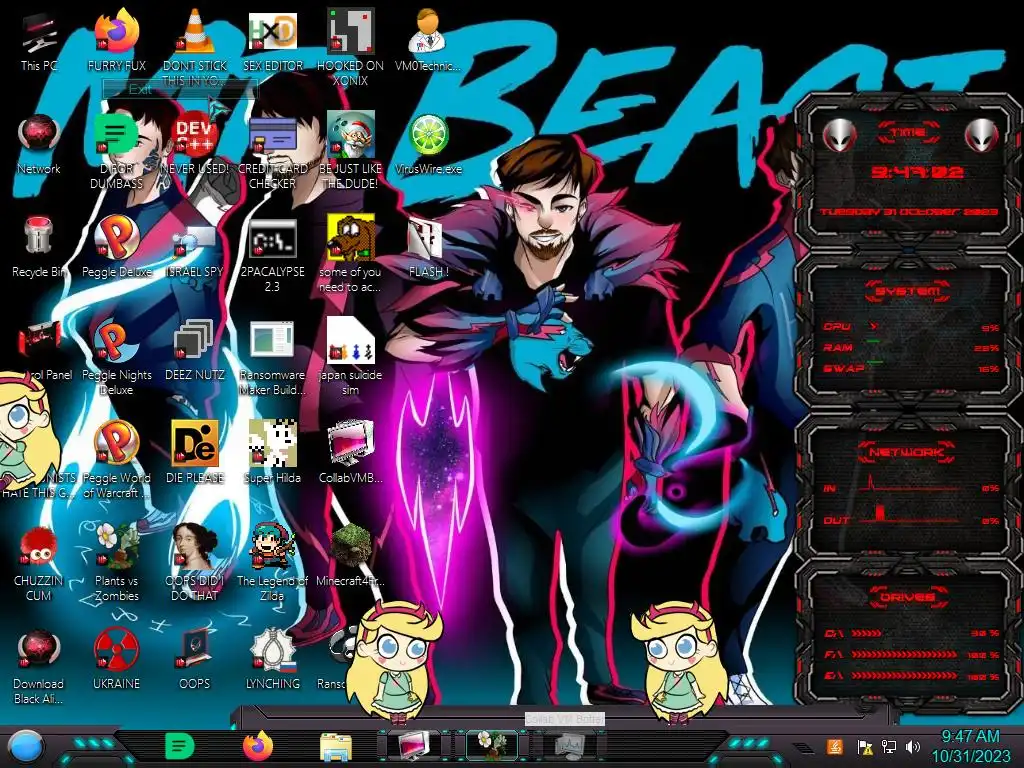
Task: Open the DIE PLEASE shortcut
Action: (x=195, y=453)
